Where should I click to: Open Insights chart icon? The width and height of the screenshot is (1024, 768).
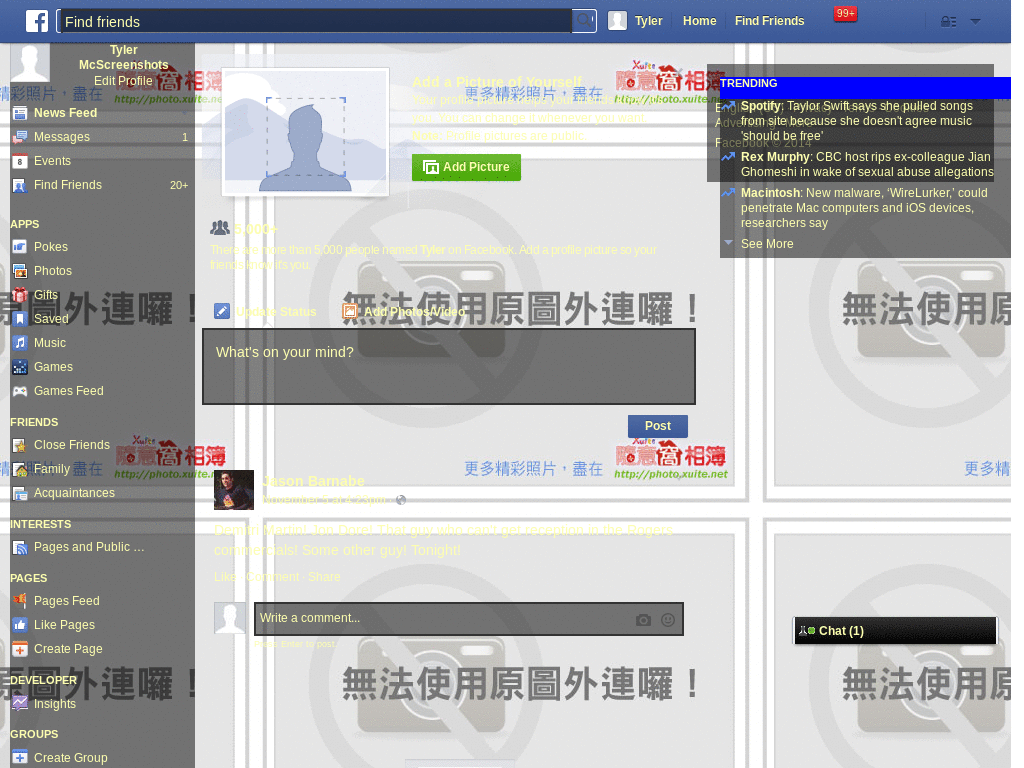tap(20, 704)
